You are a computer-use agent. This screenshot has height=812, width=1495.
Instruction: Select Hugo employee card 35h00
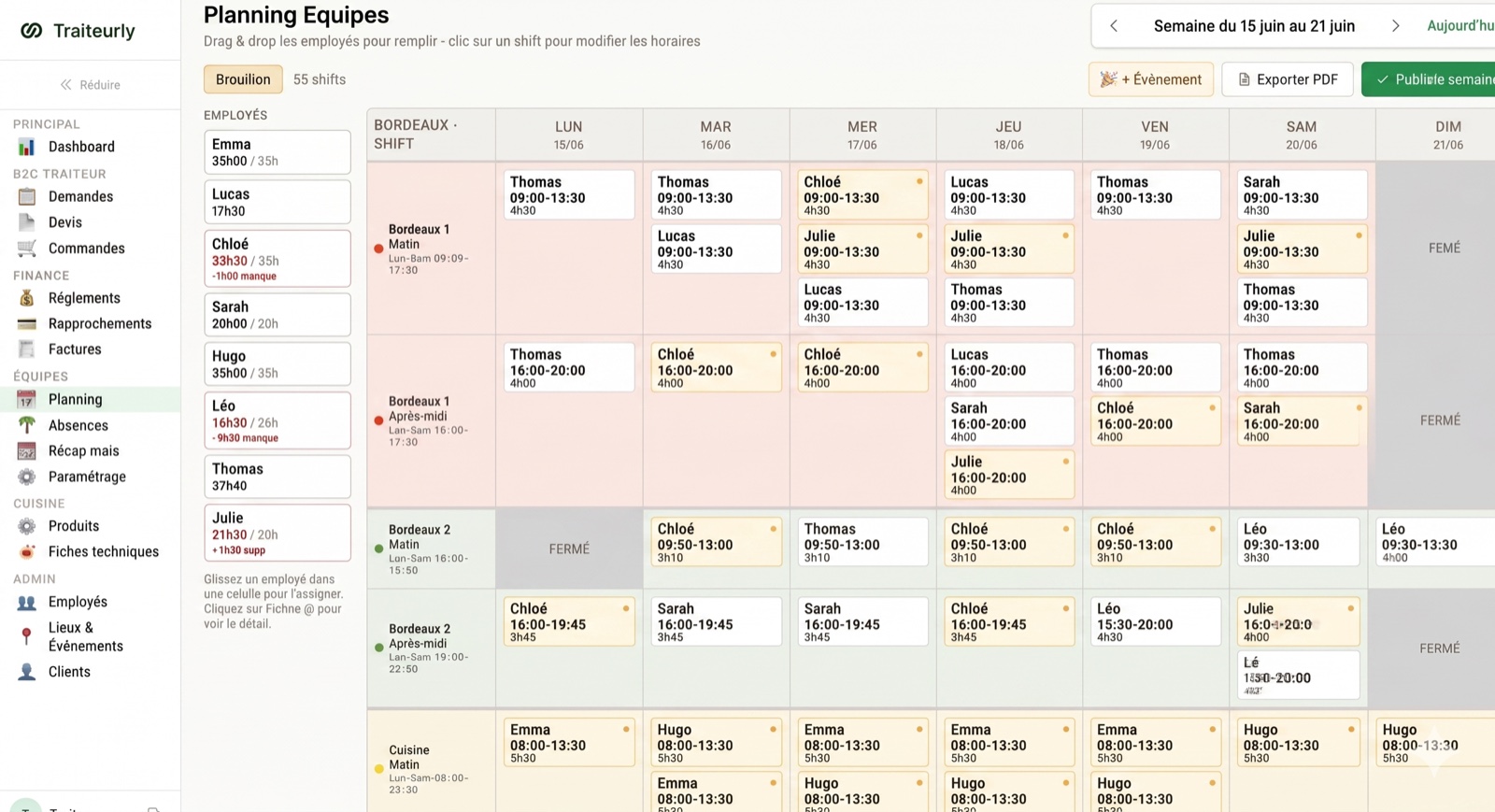coord(278,364)
